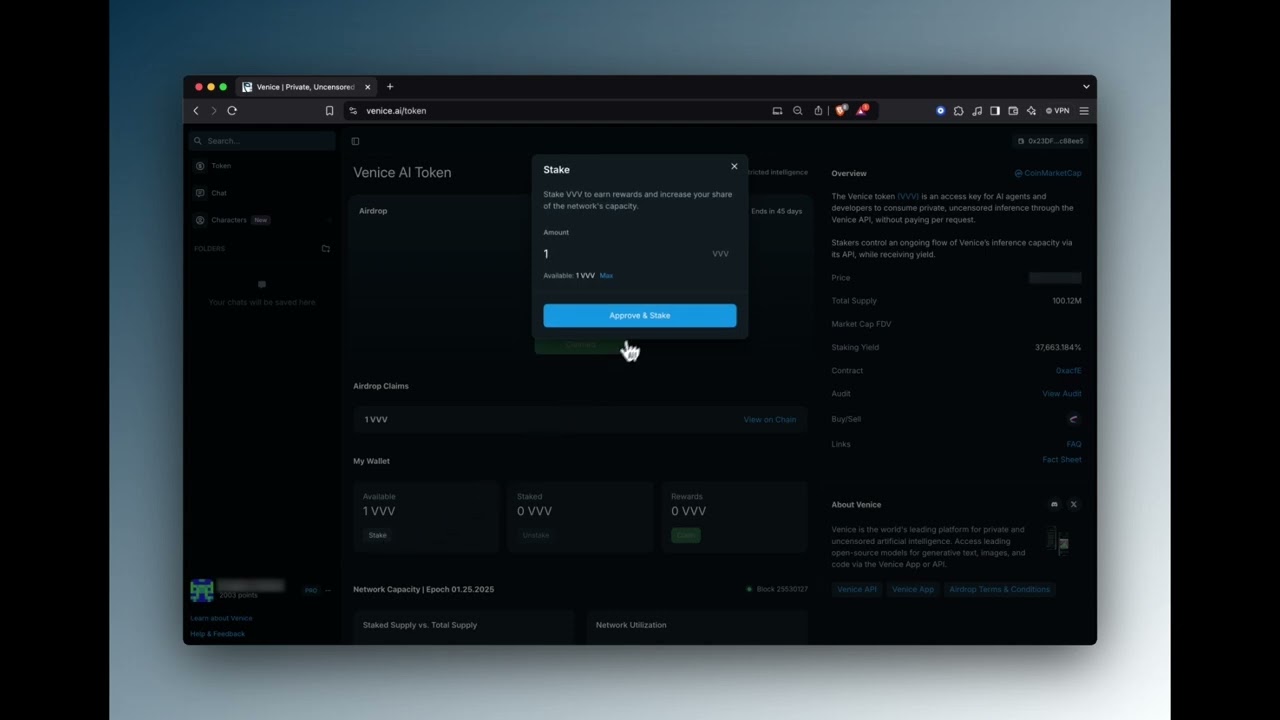Open Token in sidebar

point(220,166)
